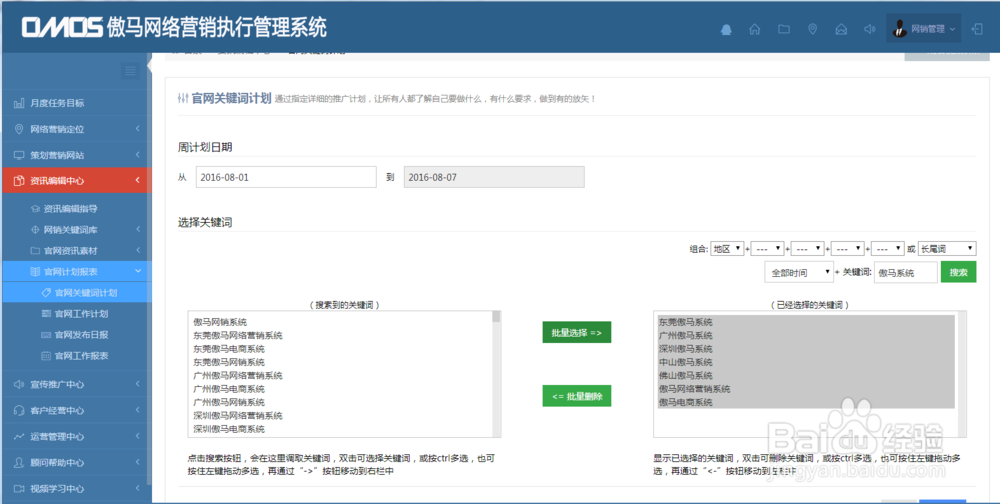Viewport: 1000px width, 504px height.
Task: Select 傲马网络营销系统 in chosen keywords list
Action: [x=695, y=389]
